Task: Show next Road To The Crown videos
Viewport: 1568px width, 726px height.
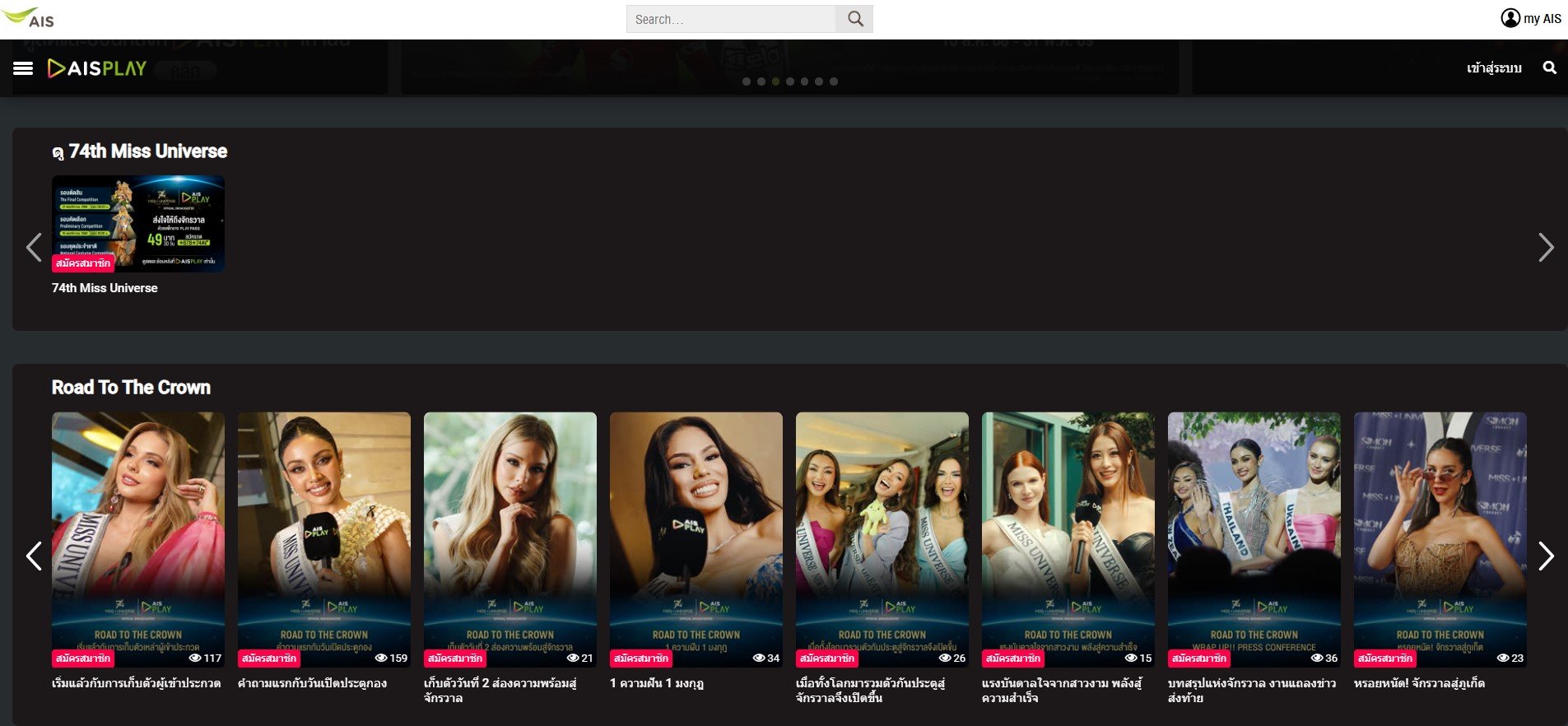Action: (1546, 556)
